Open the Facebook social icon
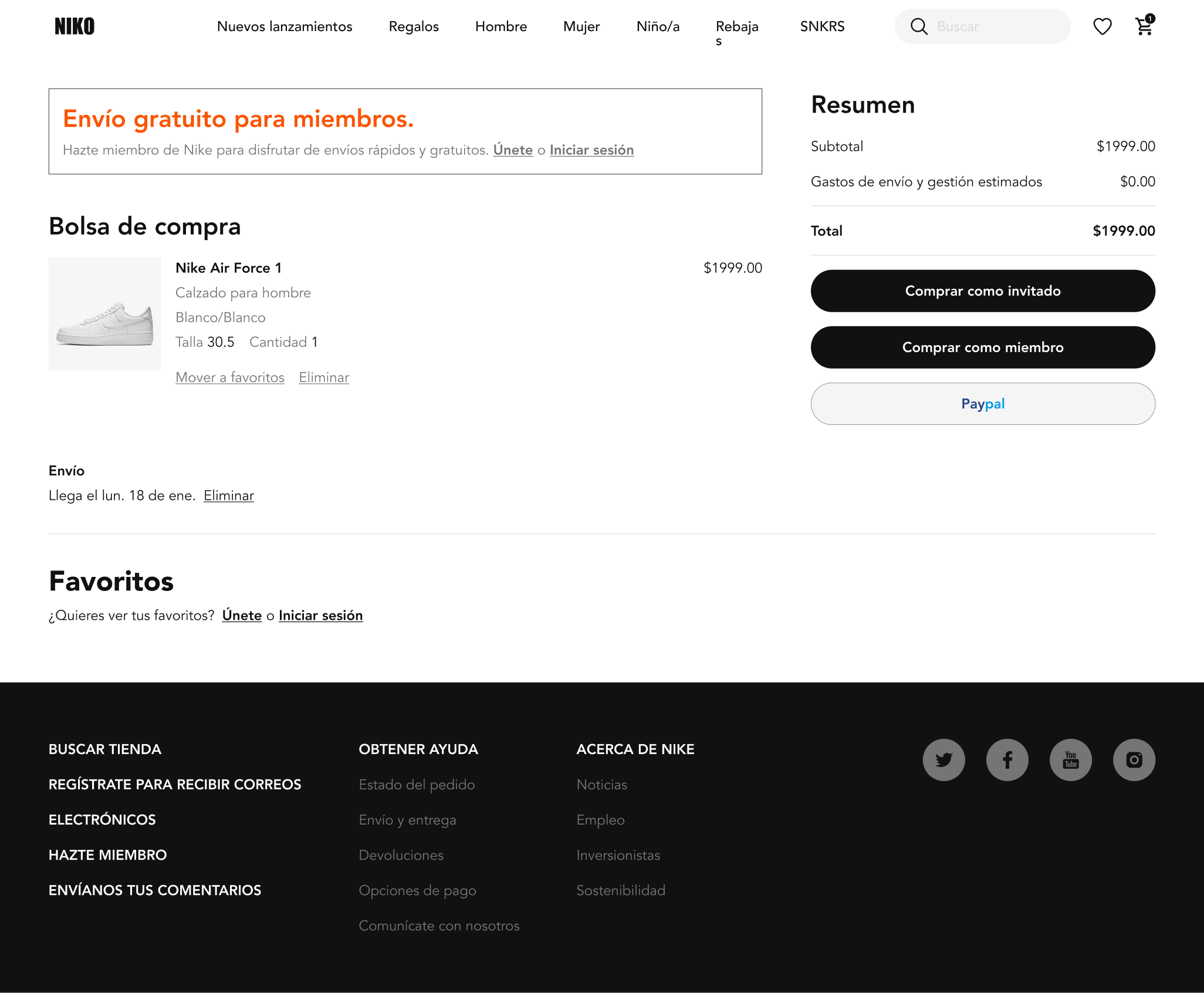The width and height of the screenshot is (1204, 993). 1007,760
